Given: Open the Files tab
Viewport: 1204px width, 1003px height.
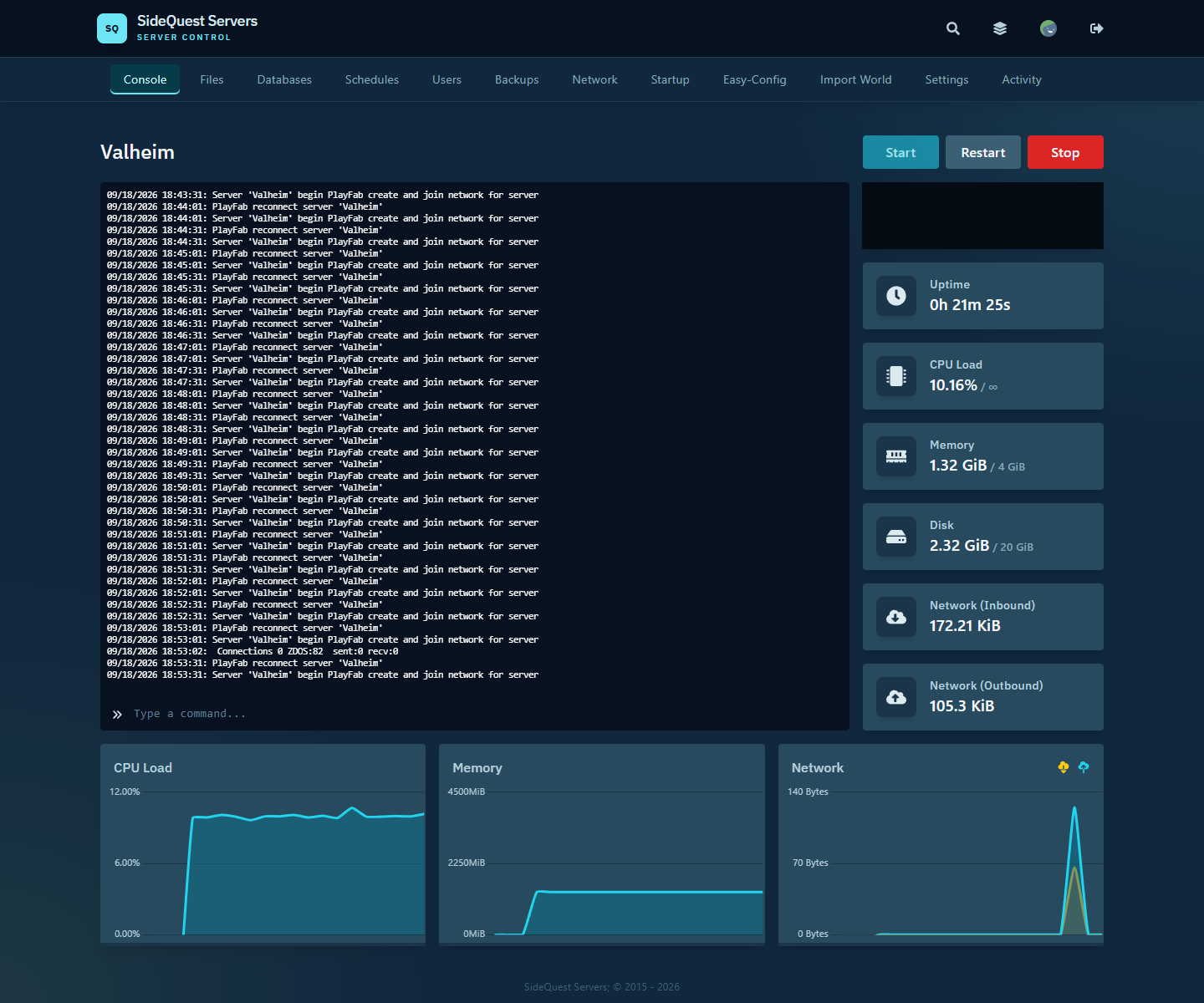Looking at the screenshot, I should tap(212, 79).
